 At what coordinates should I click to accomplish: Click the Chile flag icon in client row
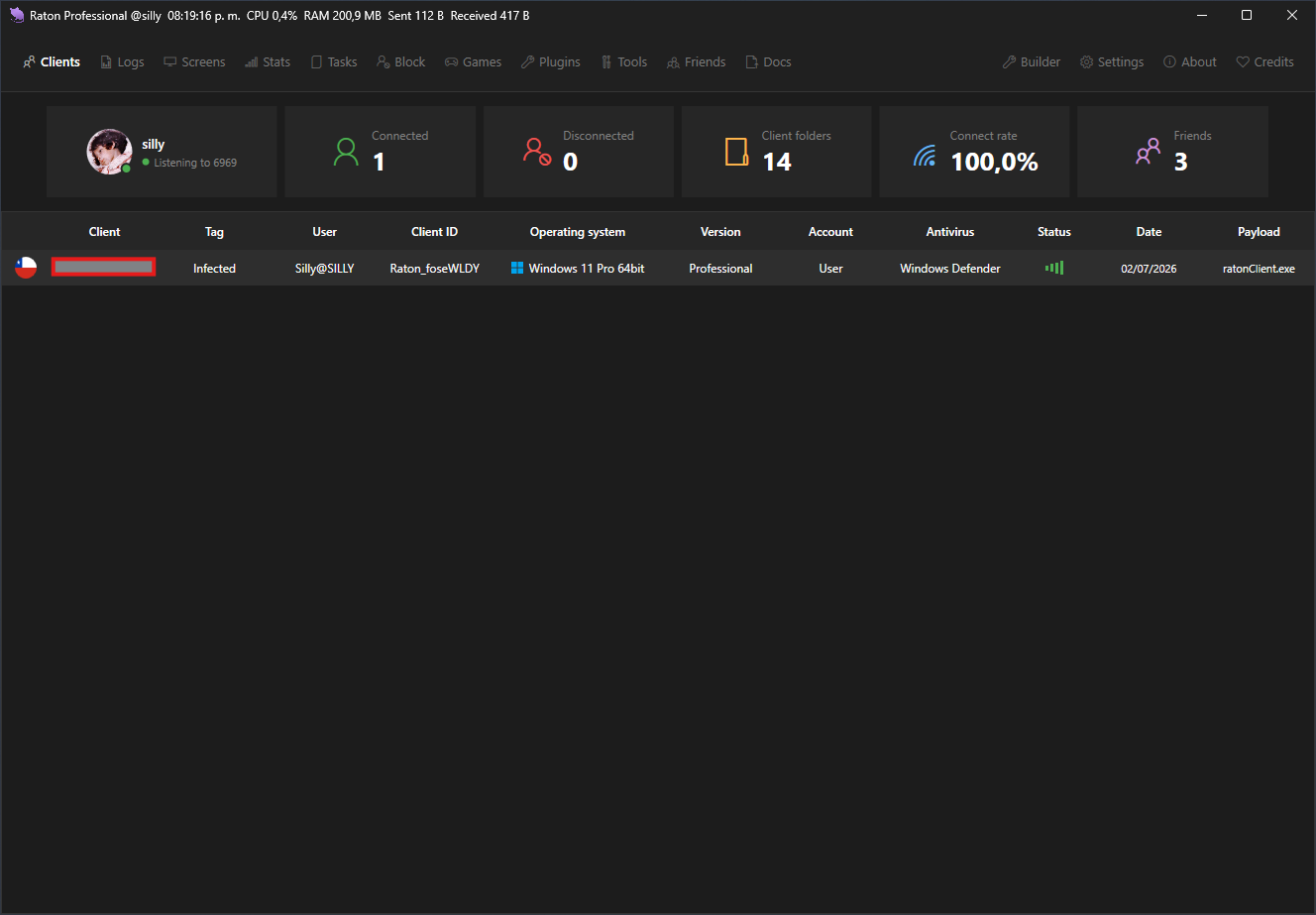[26, 268]
